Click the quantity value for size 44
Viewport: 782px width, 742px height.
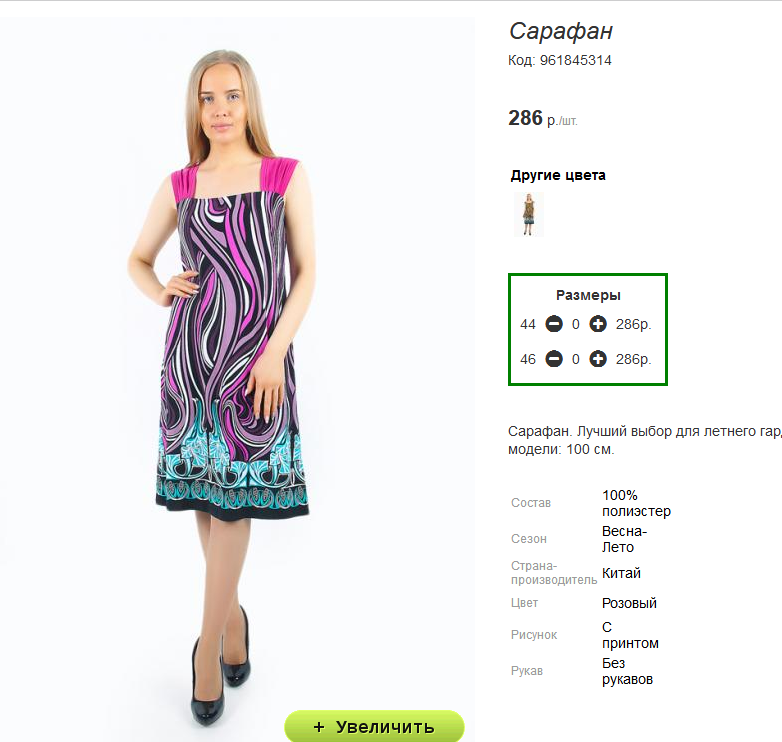click(576, 324)
